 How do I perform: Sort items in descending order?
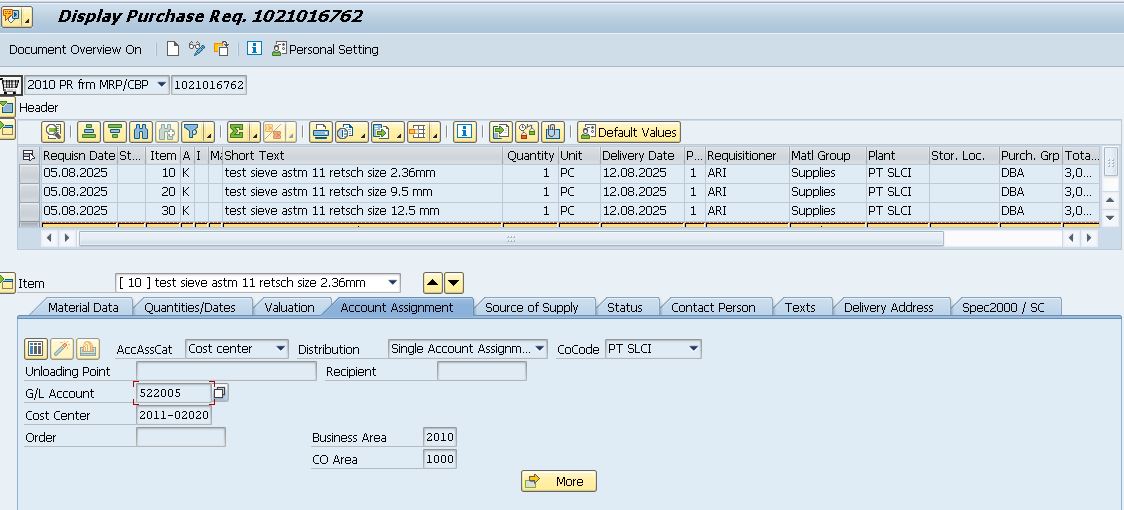pyautogui.click(x=115, y=132)
